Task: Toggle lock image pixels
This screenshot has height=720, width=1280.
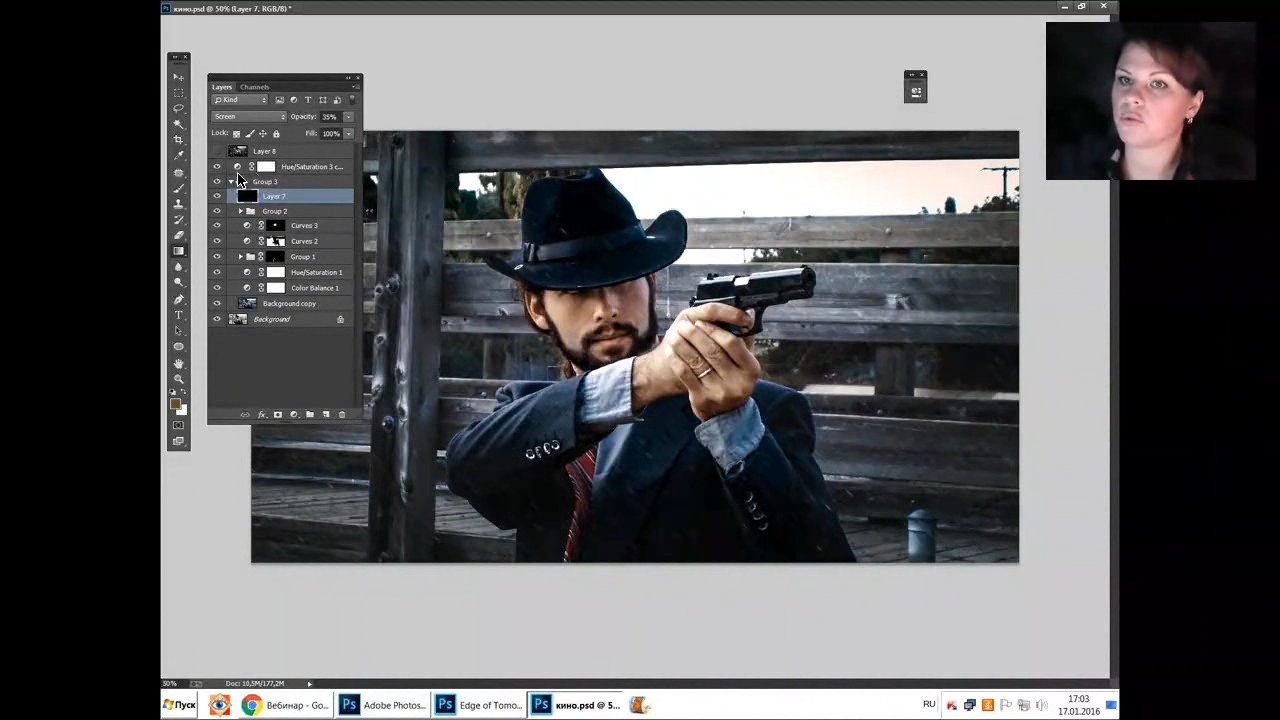Action: click(250, 133)
